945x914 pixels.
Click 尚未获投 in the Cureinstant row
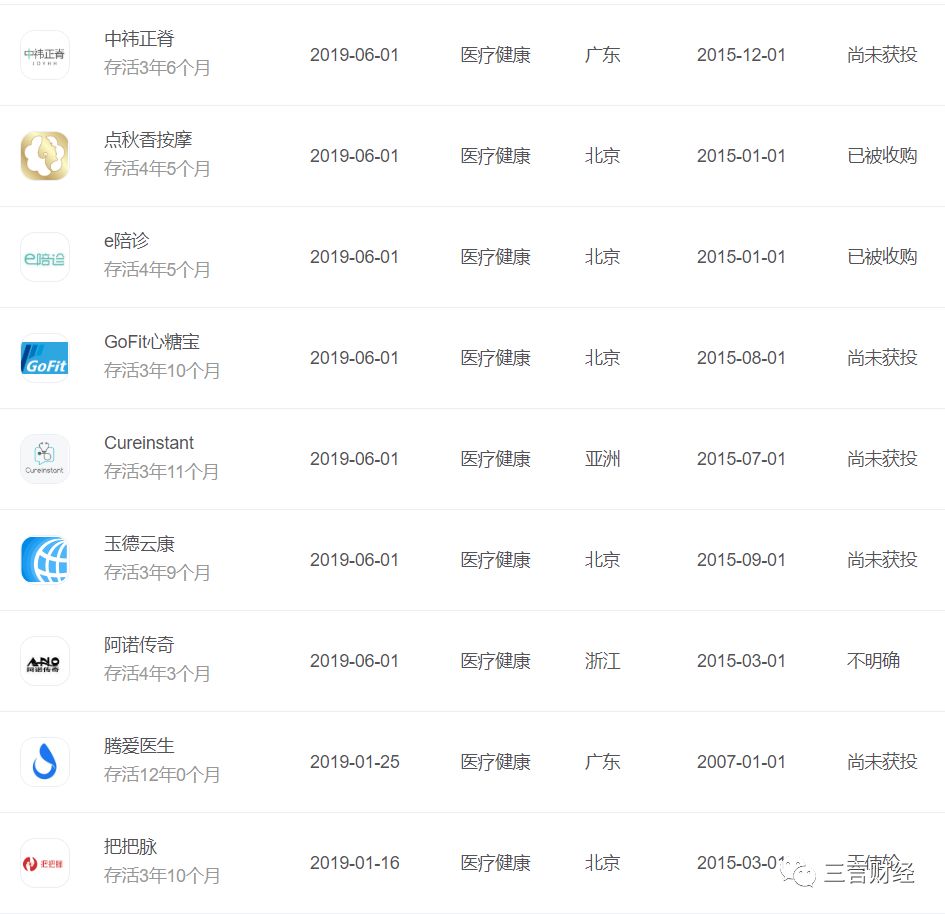click(x=882, y=459)
